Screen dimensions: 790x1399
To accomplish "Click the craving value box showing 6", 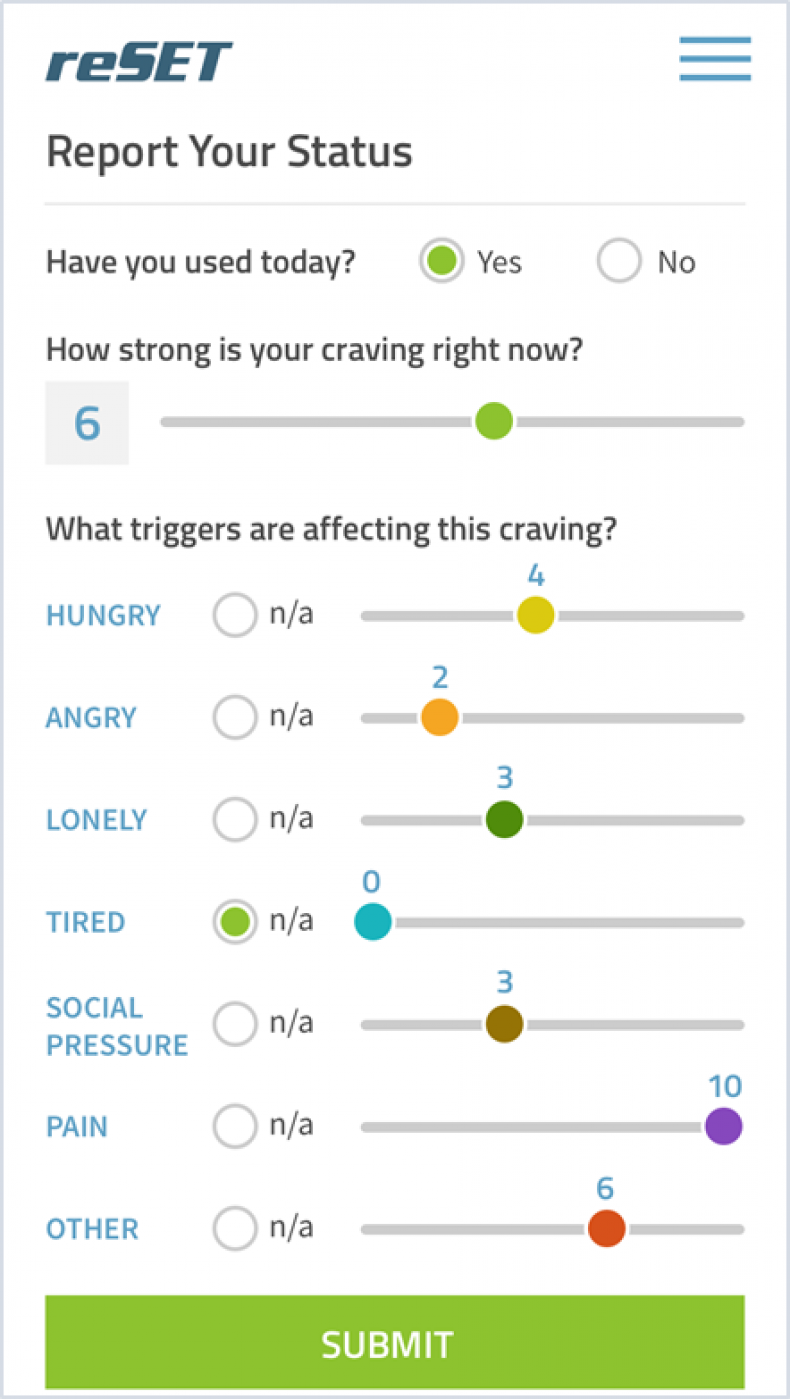I will point(87,423).
